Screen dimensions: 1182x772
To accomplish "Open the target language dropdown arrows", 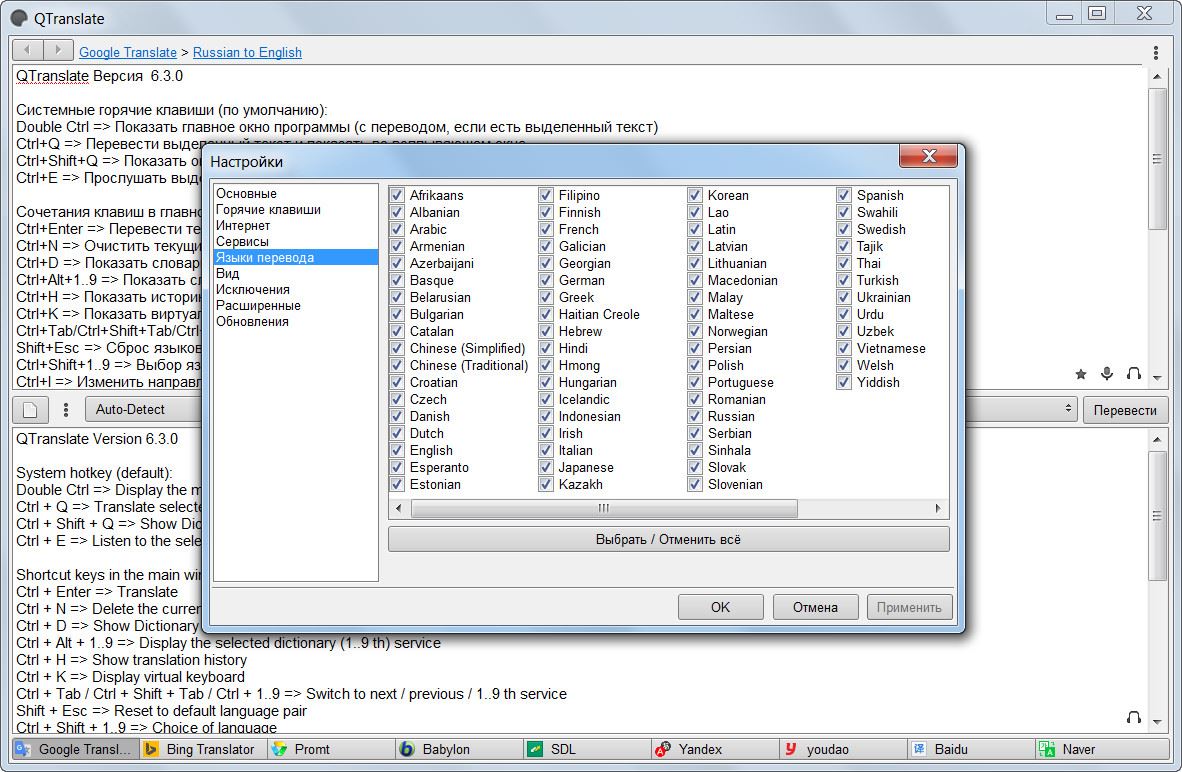I will [1068, 409].
